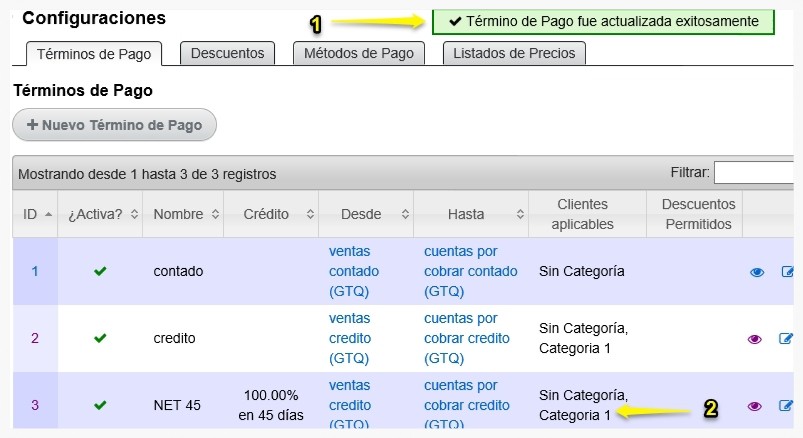Screen dimensions: 803x438
Task: Open ventas contado (GTQ) account link
Action: (x=354, y=271)
